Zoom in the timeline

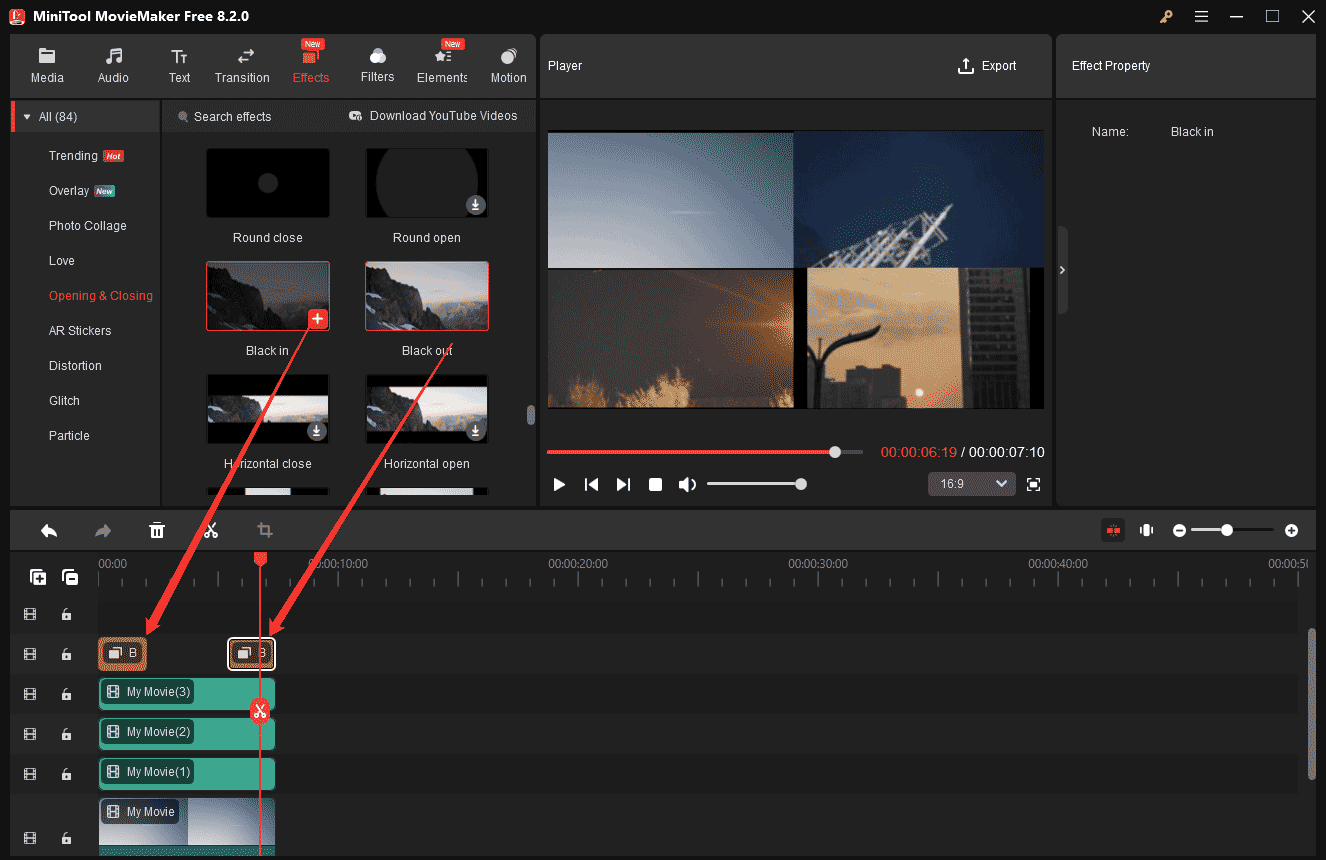tap(1292, 531)
